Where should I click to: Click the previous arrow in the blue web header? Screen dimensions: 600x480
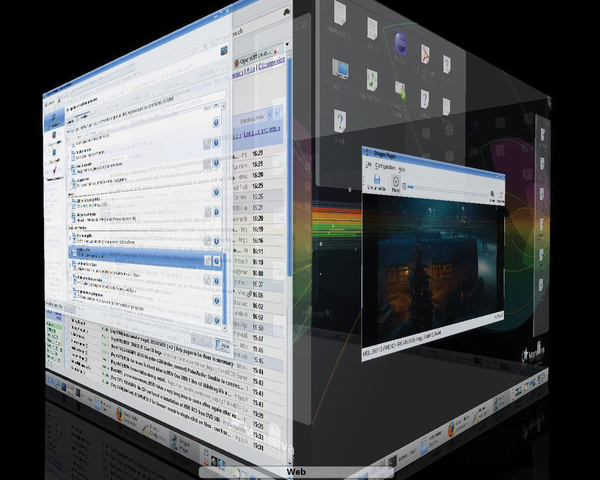(x=270, y=114)
